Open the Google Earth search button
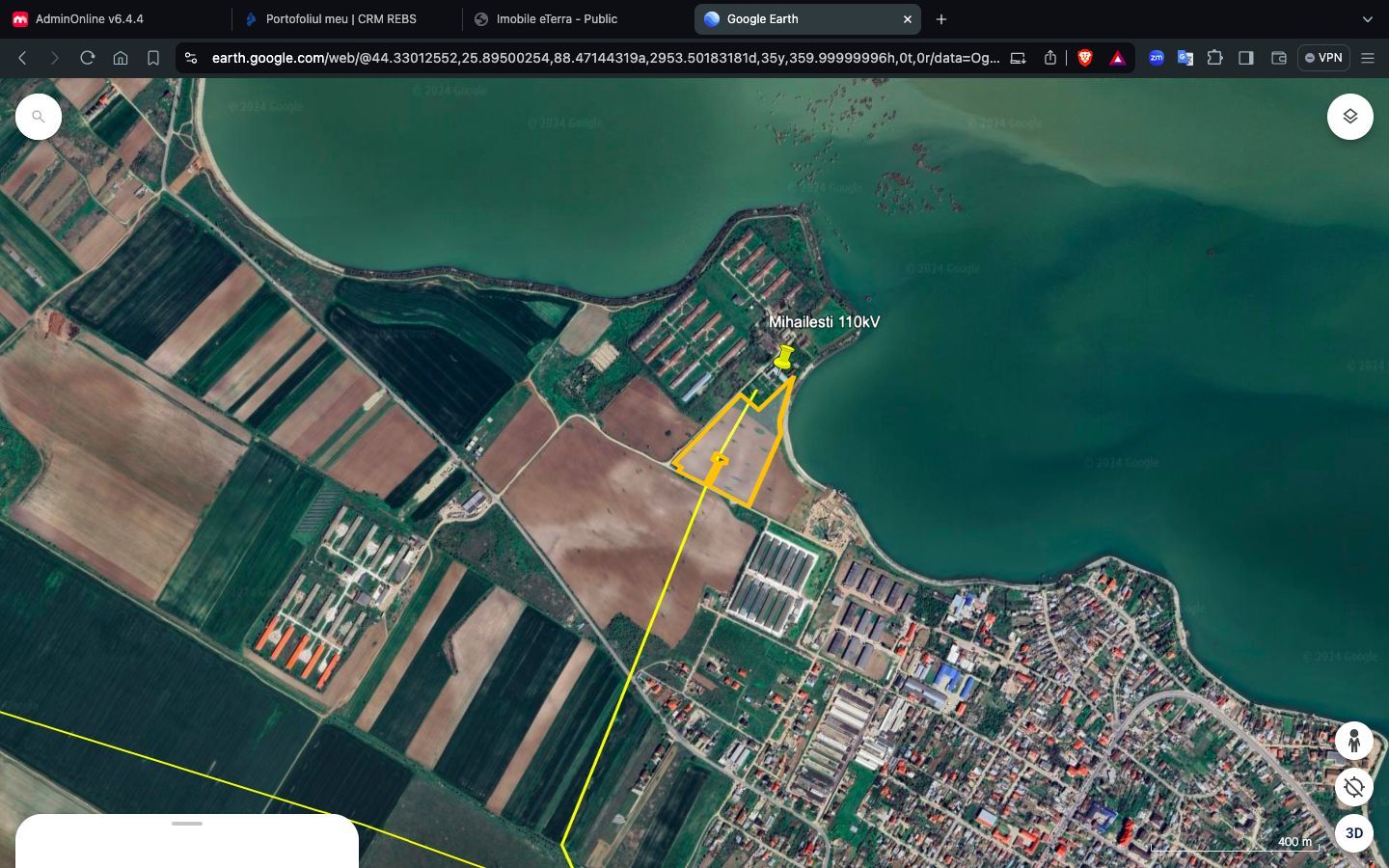The image size is (1389, 868). coord(39,117)
